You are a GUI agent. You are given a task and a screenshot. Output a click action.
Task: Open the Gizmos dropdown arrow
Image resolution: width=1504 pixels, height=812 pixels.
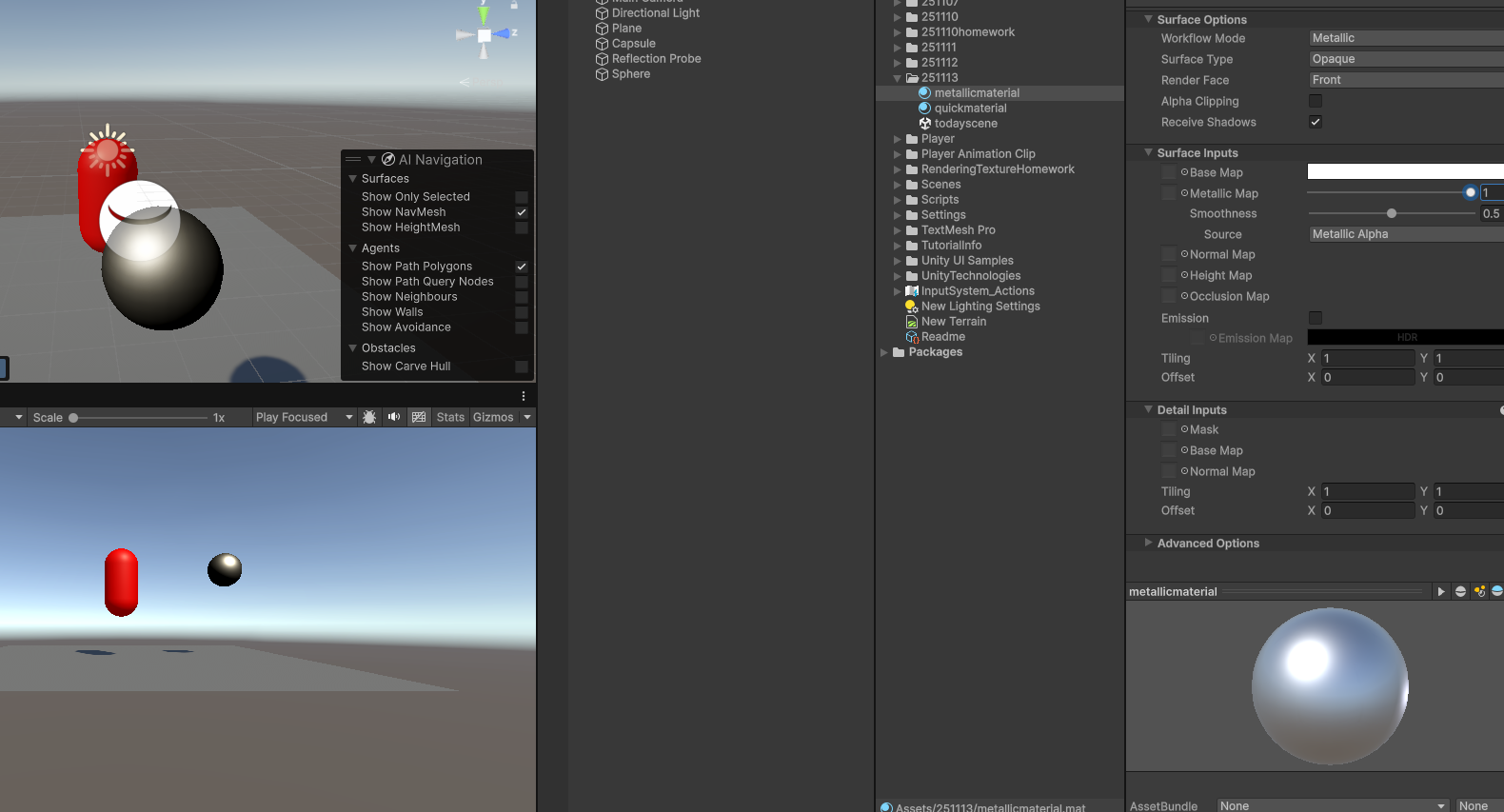click(527, 417)
